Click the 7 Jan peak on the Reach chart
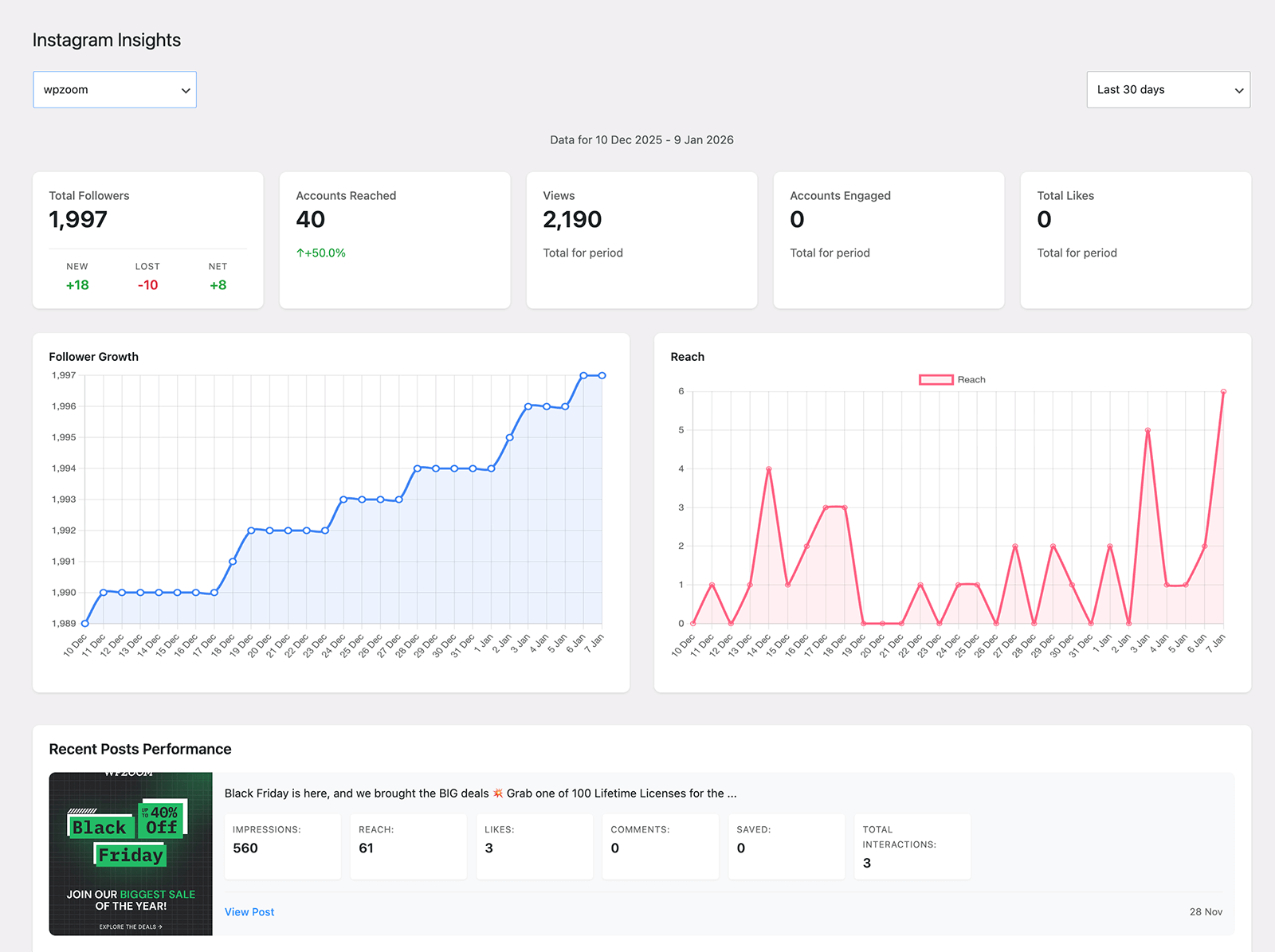1275x952 pixels. click(x=1224, y=392)
